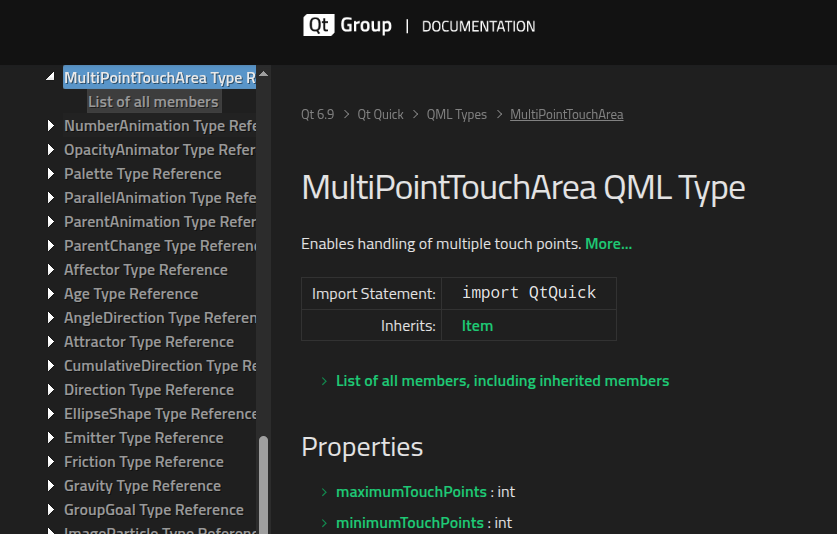The height and width of the screenshot is (534, 837).
Task: Open OpacityAnimator Type Reference entry
Action: tap(160, 150)
